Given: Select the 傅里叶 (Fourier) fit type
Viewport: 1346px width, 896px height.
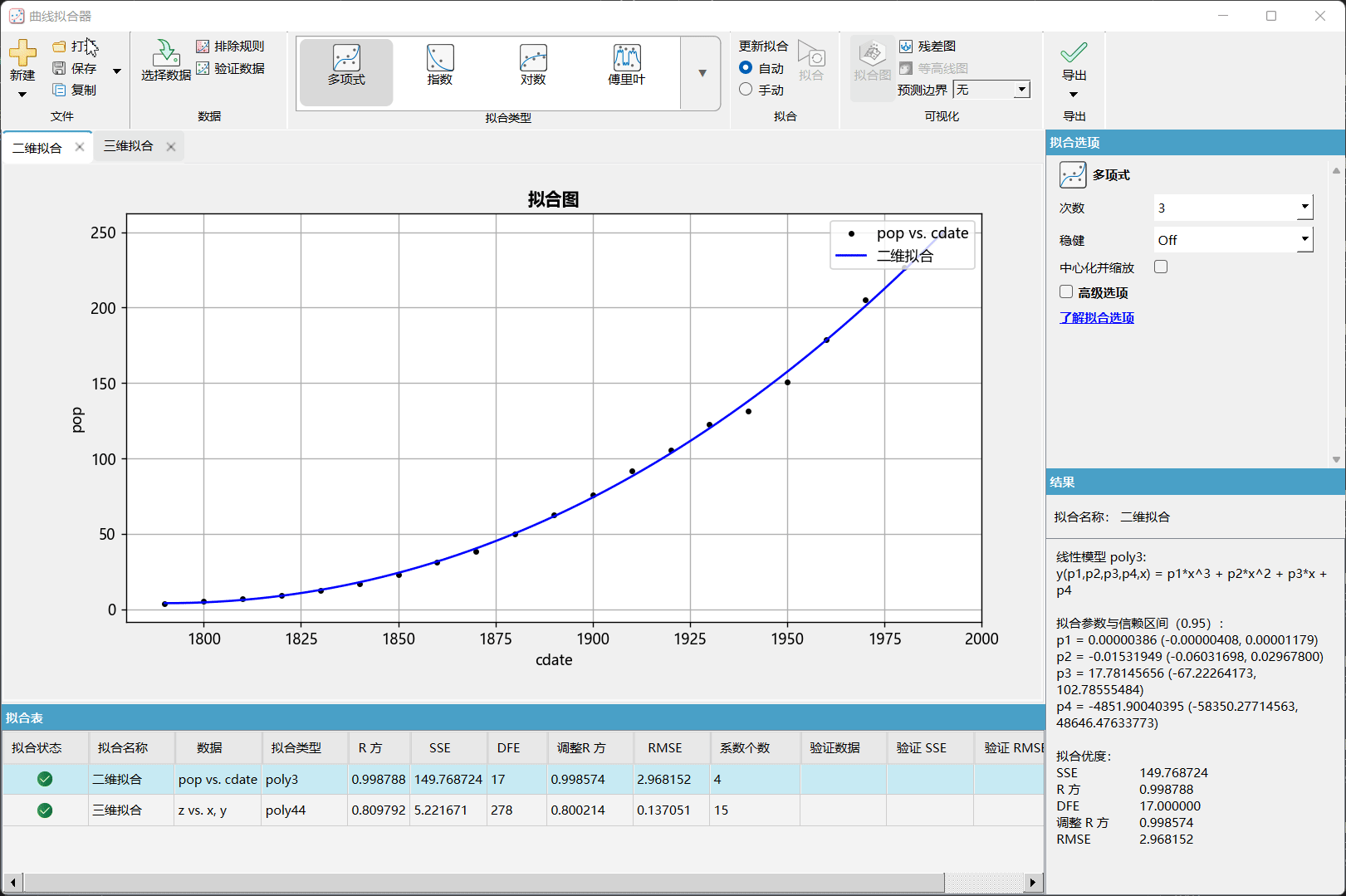Looking at the screenshot, I should 625,69.
